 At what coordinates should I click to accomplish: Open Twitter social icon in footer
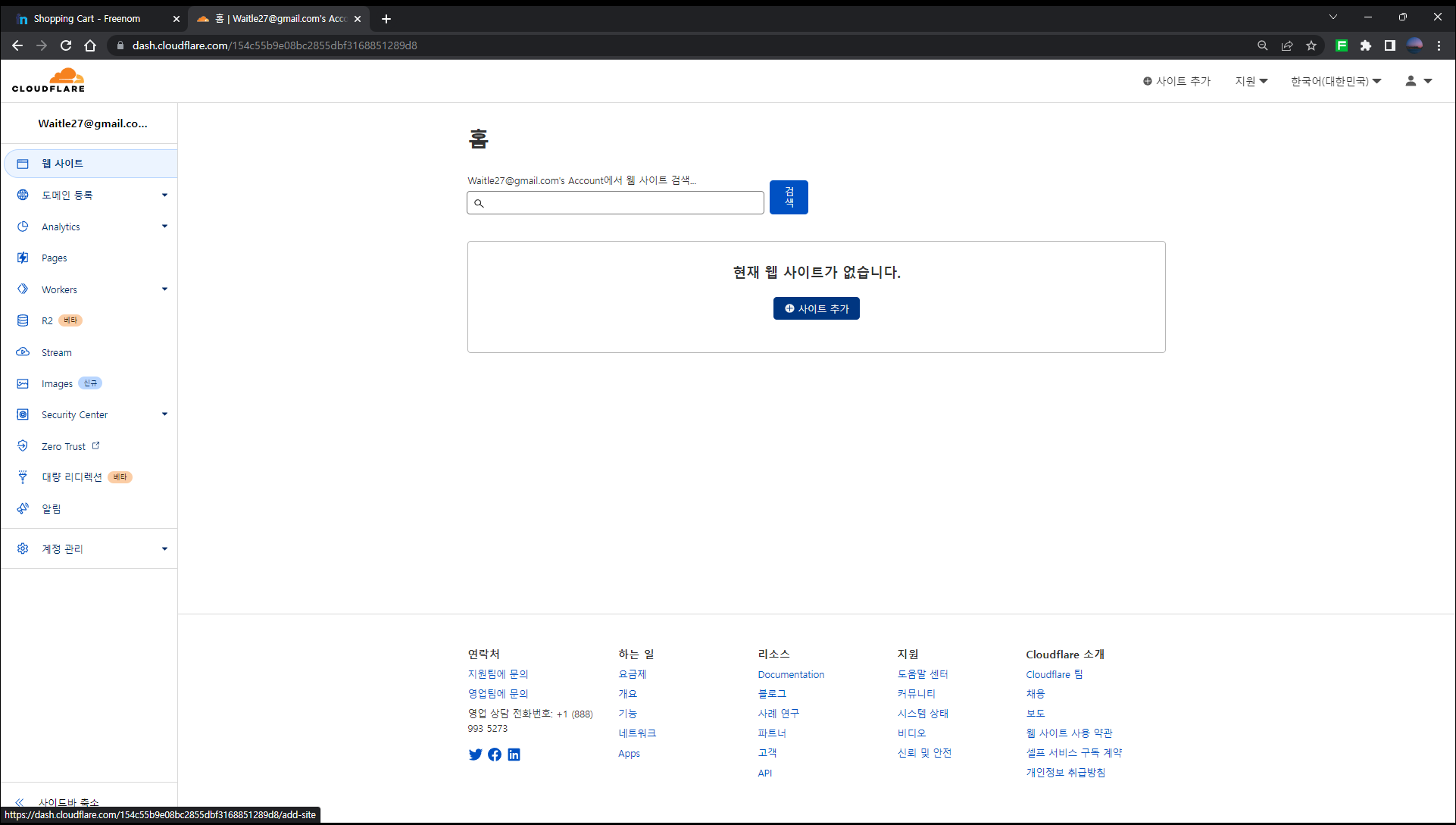coord(475,755)
